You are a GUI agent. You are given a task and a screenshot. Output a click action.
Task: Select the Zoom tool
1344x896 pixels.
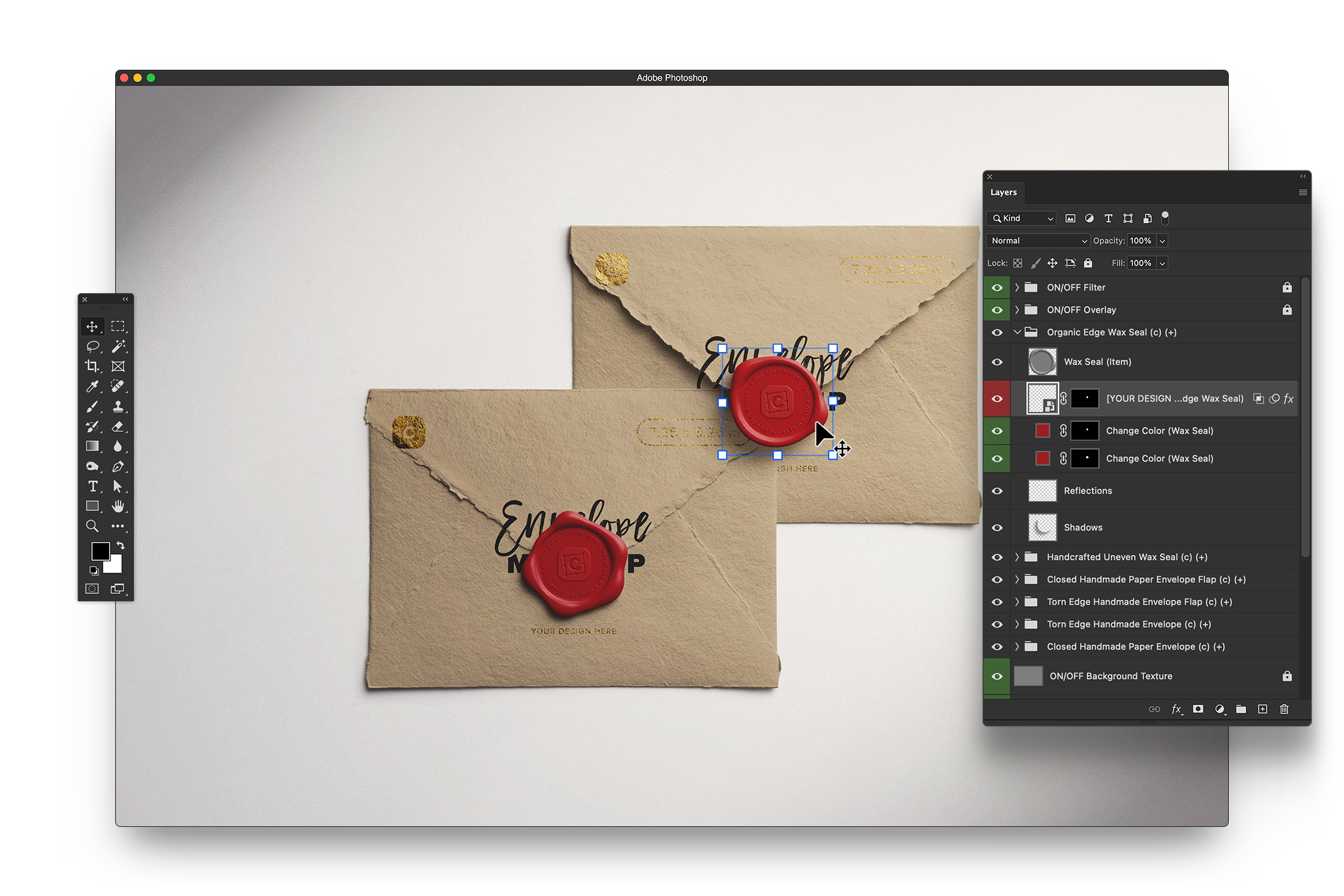pos(92,526)
